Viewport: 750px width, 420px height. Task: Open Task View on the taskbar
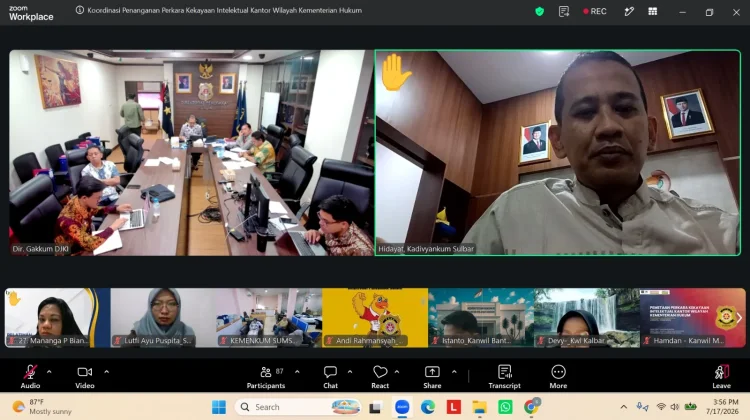[x=375, y=408]
